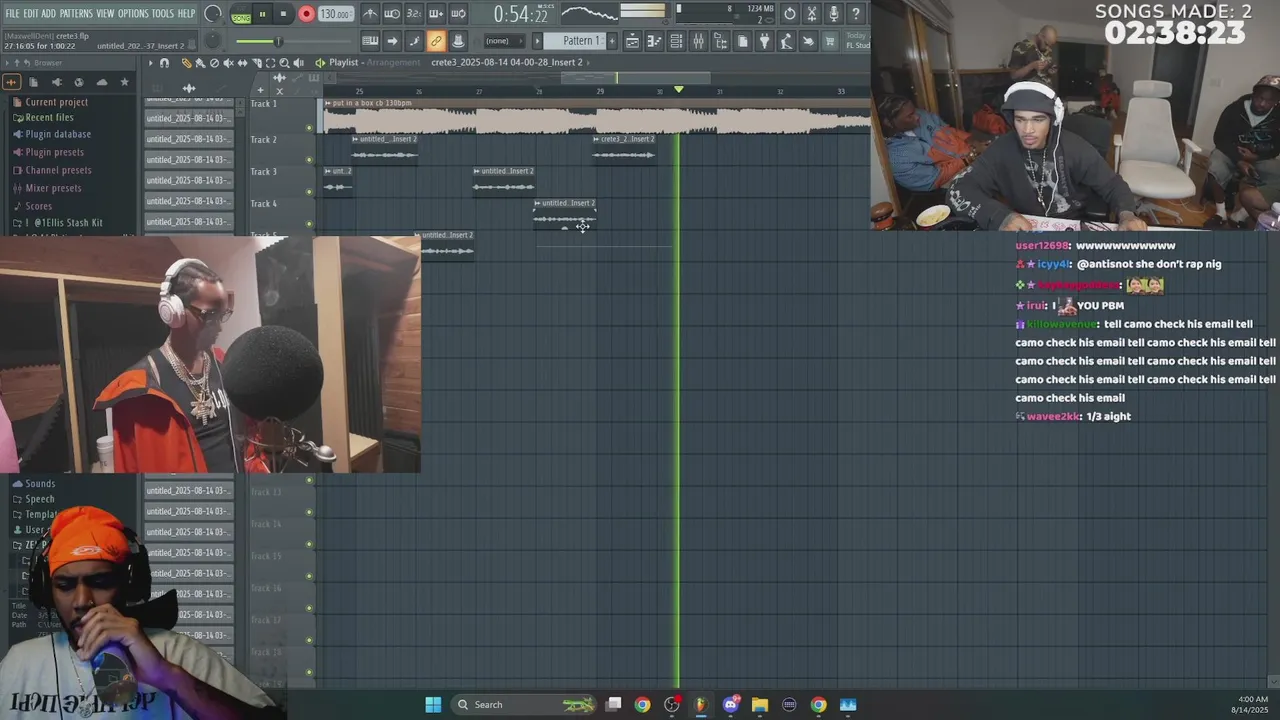Image resolution: width=1280 pixels, height=720 pixels.
Task: Toggle the Playlist snap magnet icon
Action: click(164, 63)
